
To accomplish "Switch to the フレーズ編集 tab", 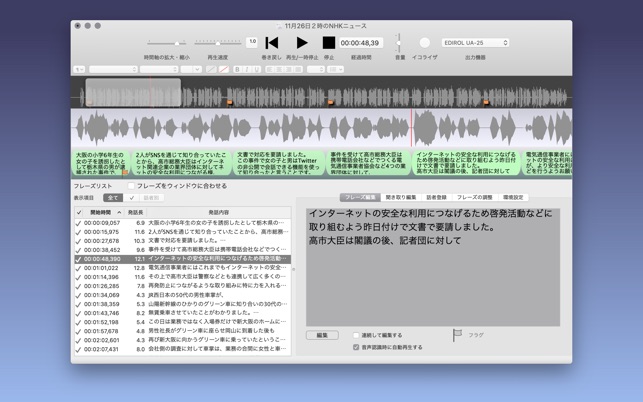I will tap(360, 197).
